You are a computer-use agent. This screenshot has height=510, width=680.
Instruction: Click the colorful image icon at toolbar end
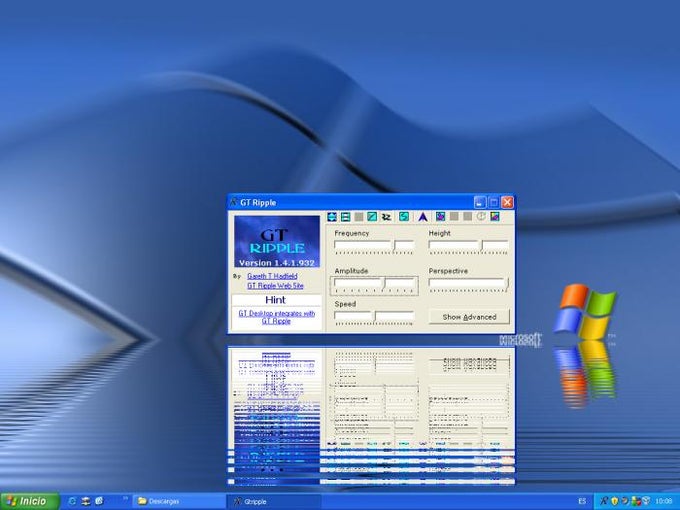495,216
